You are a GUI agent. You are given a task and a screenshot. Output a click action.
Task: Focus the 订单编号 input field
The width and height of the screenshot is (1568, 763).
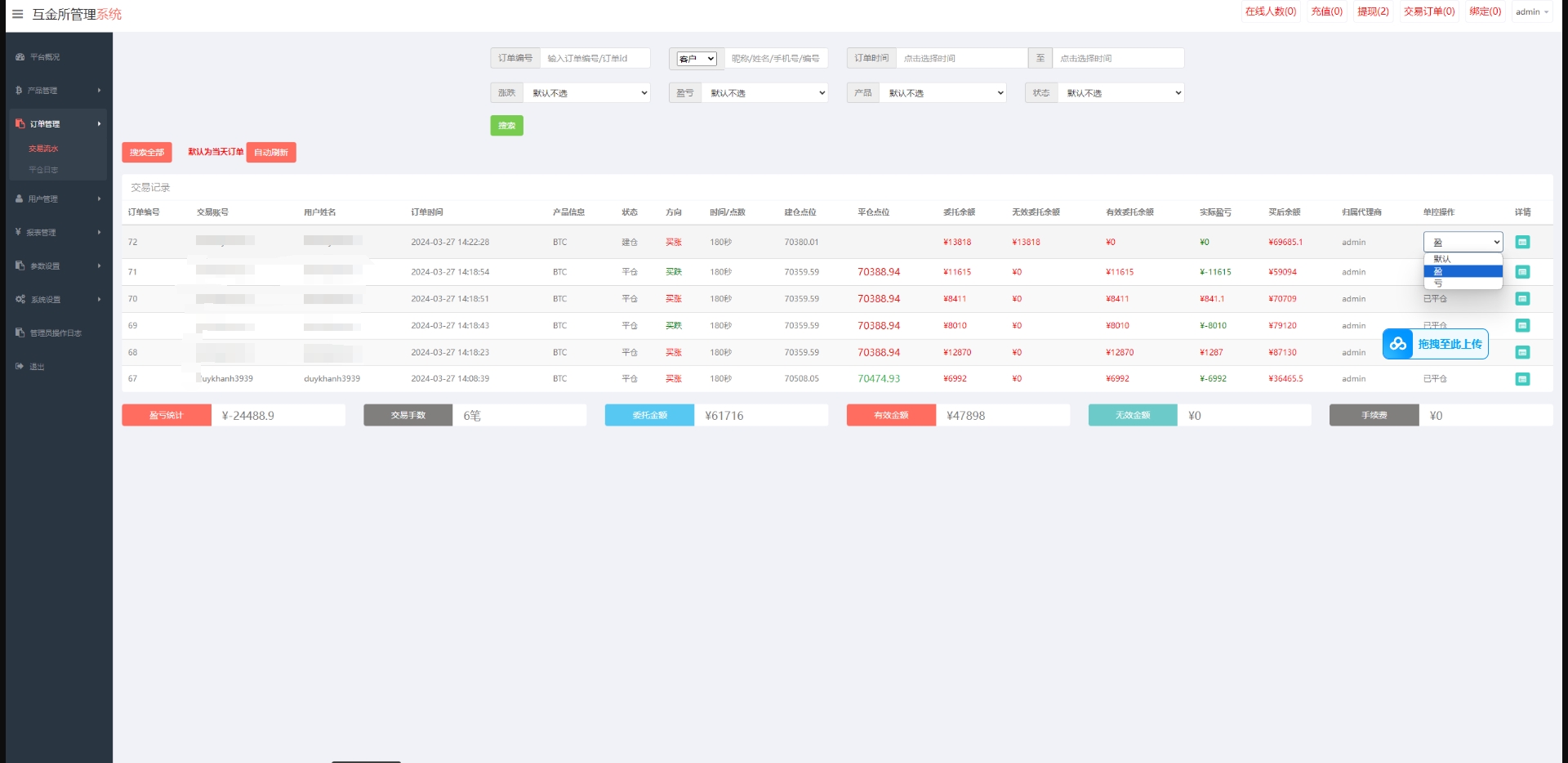click(x=595, y=59)
